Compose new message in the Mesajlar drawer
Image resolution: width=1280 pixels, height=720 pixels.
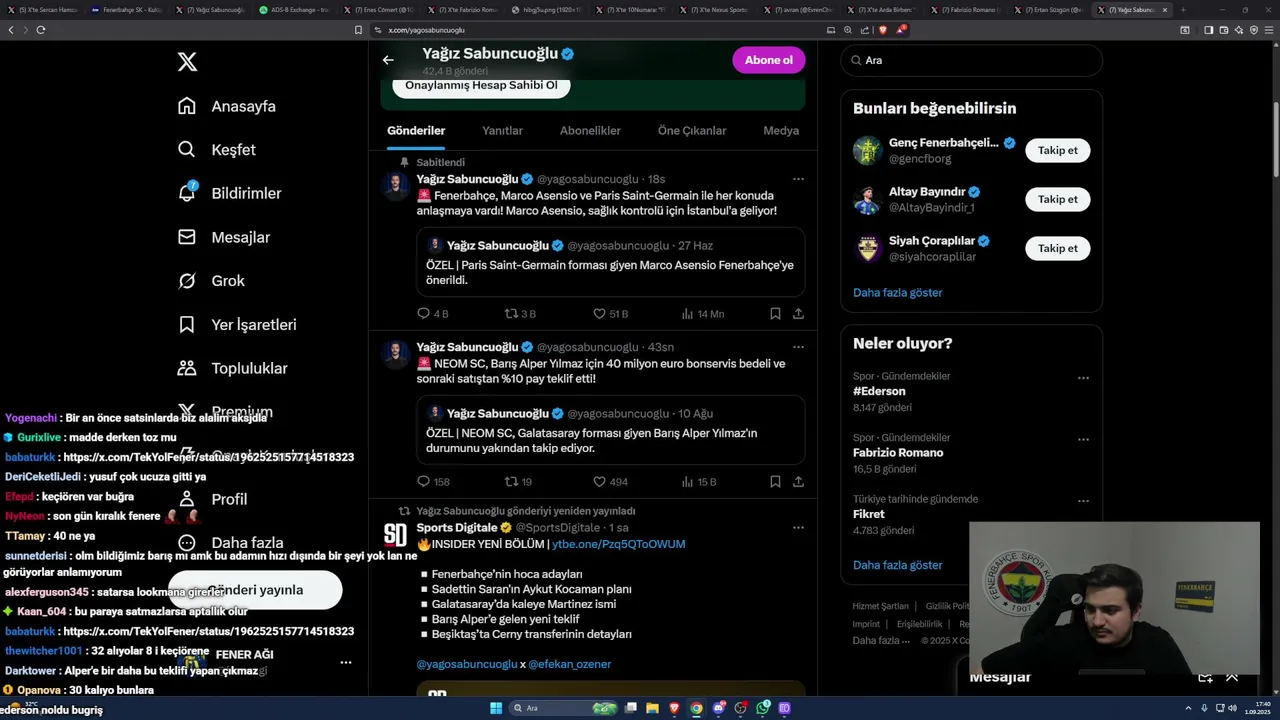[1205, 677]
